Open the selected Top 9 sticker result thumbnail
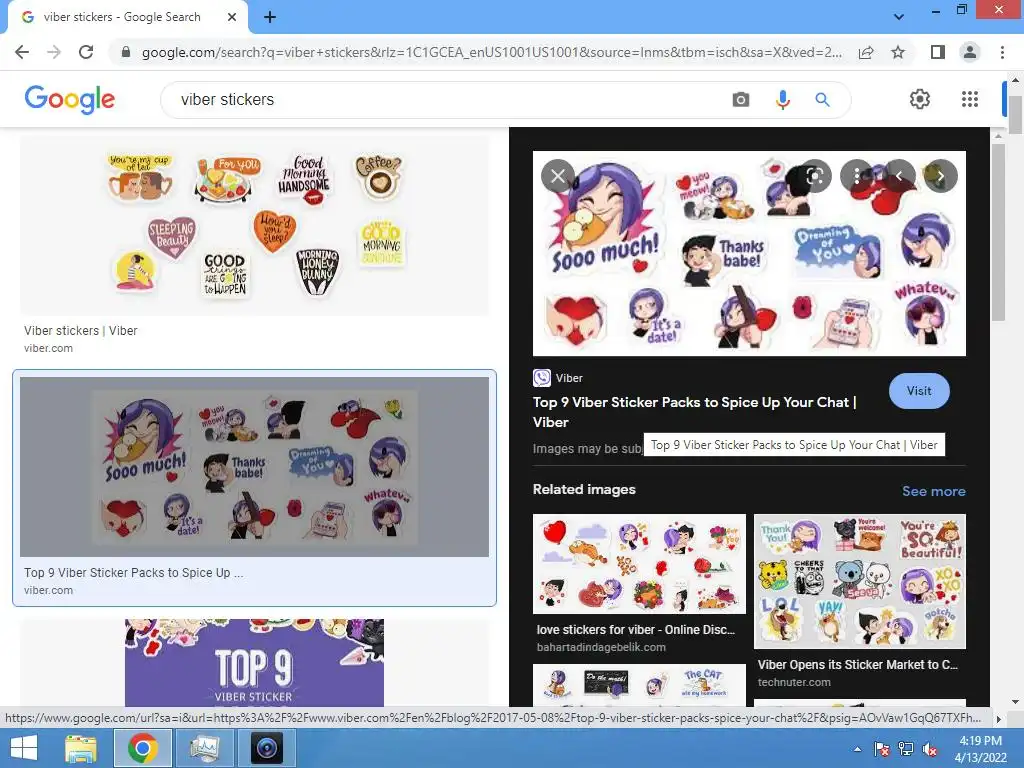The image size is (1024, 768). 255,467
